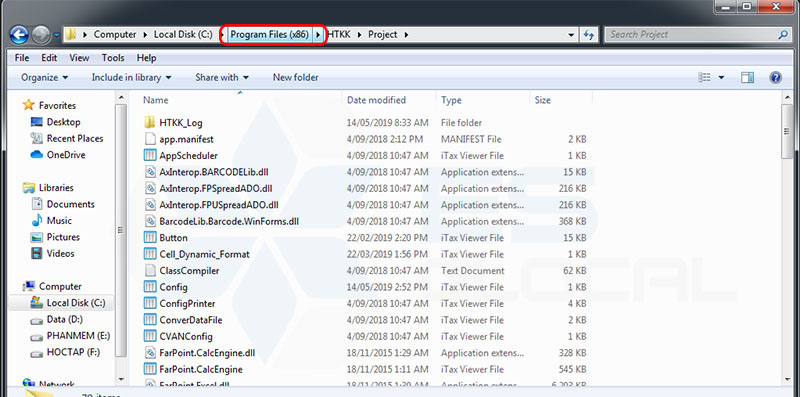The width and height of the screenshot is (800, 397).
Task: Select the AxInterop.FPSpreadADO.dll file icon
Action: click(149, 188)
